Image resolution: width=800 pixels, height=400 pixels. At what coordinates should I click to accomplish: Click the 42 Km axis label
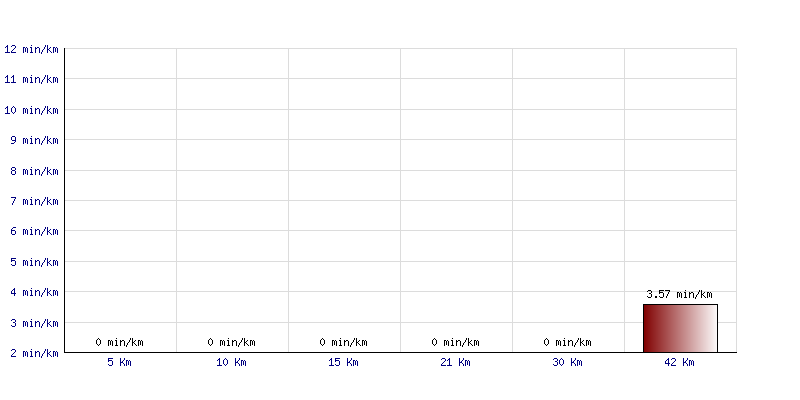click(679, 362)
